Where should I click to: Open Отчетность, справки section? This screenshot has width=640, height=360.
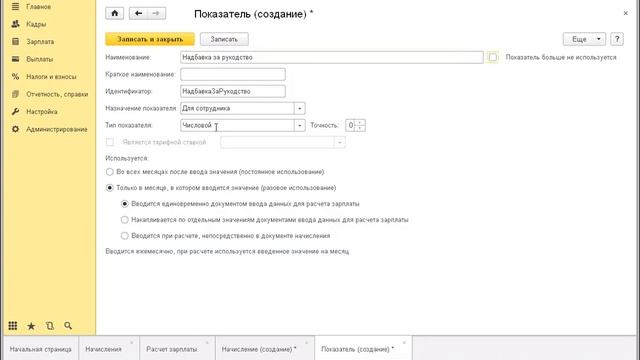pos(57,94)
